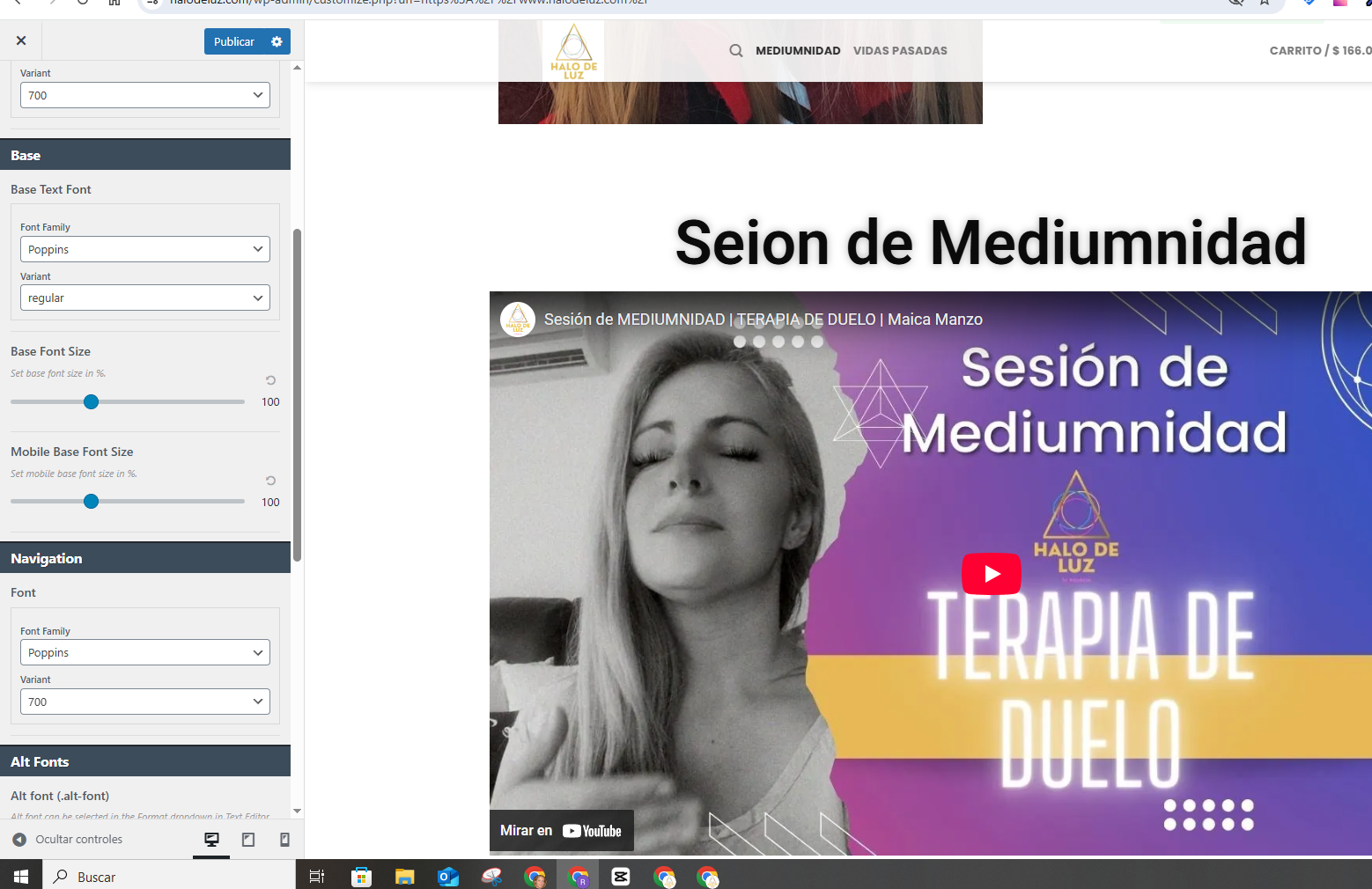Viewport: 1372px width, 889px height.
Task: Click the YouTube channel avatar icon
Action: (x=518, y=320)
